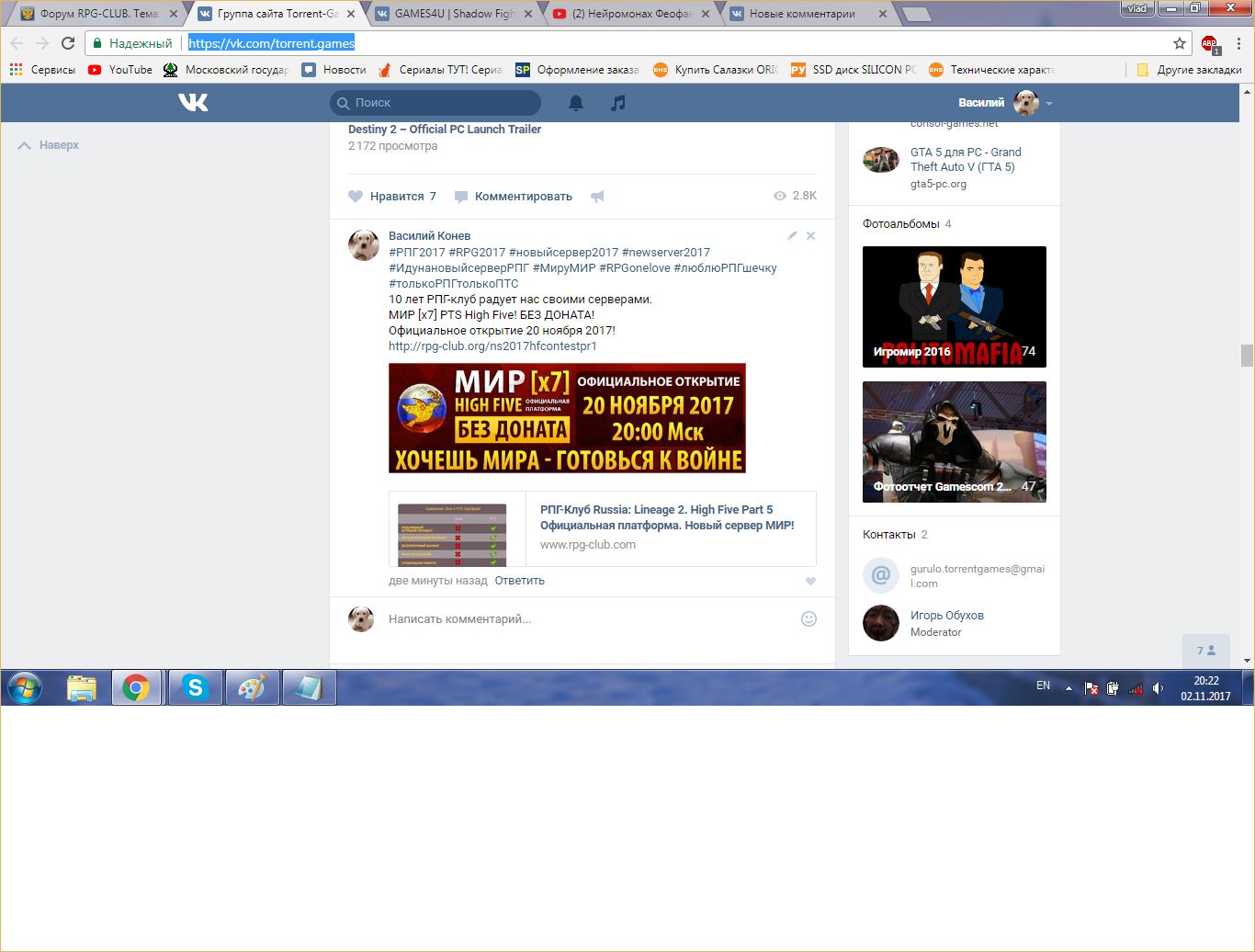Click Ответить under the comment

[519, 581]
